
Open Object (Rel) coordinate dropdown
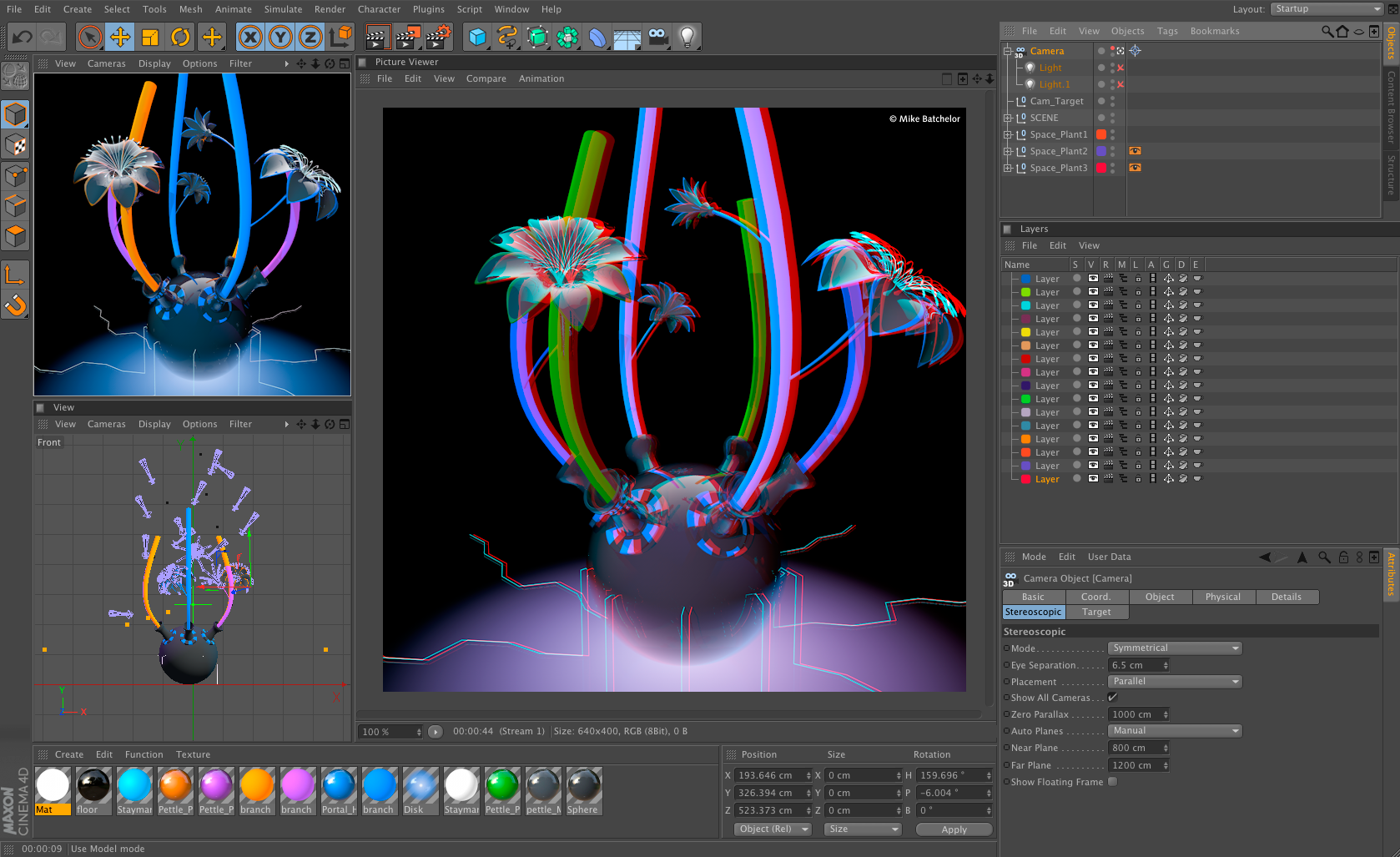coord(773,829)
